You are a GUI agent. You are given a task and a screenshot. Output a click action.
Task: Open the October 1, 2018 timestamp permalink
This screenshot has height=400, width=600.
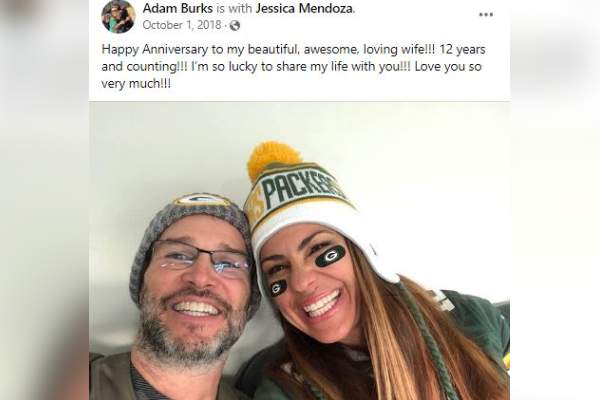182,25
